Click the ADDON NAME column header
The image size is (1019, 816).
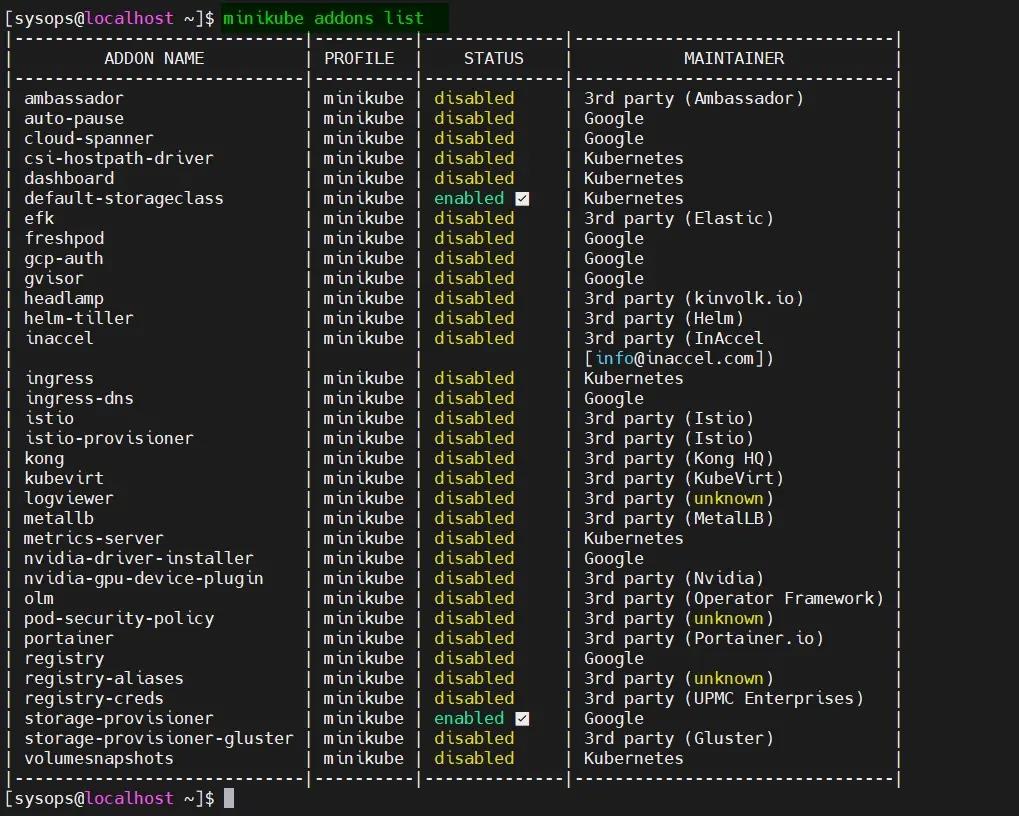pos(153,58)
